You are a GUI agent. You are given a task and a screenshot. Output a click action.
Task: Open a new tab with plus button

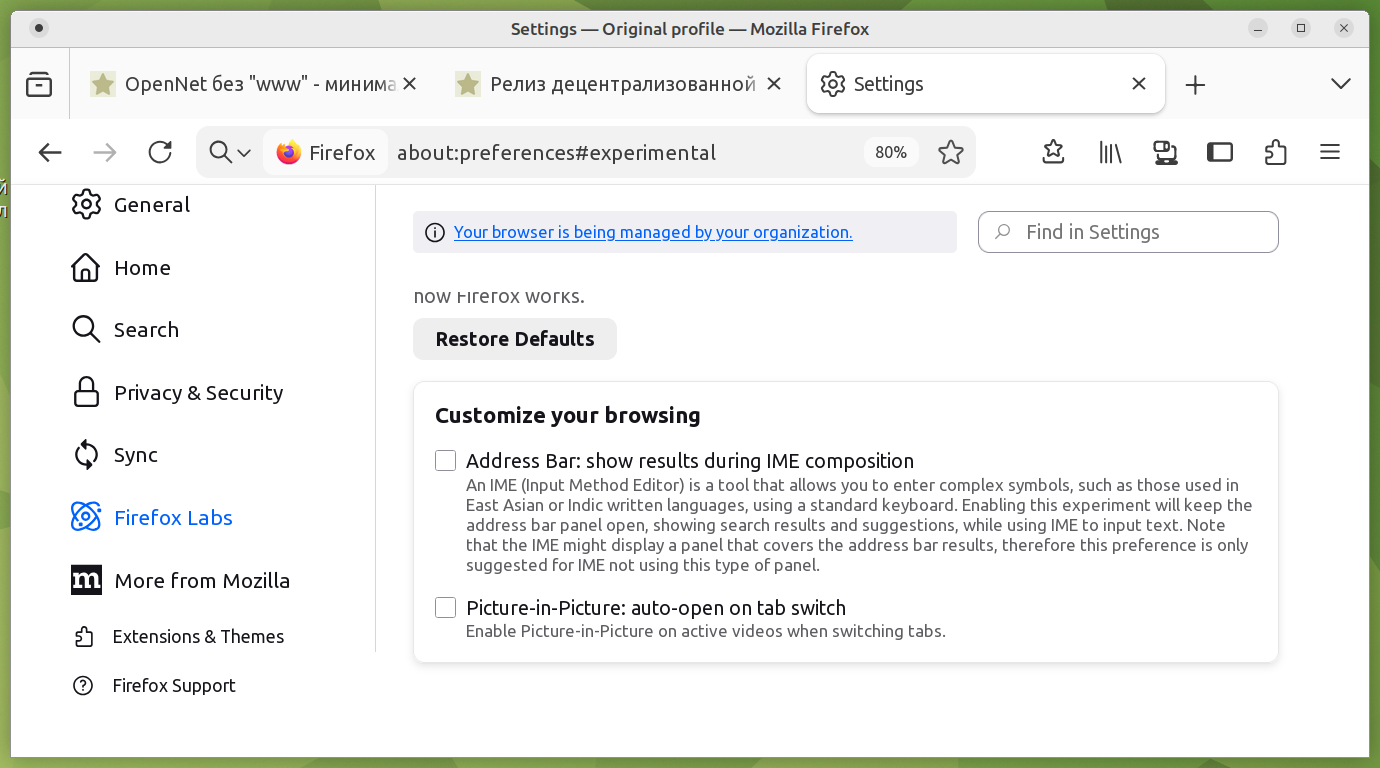1195,85
